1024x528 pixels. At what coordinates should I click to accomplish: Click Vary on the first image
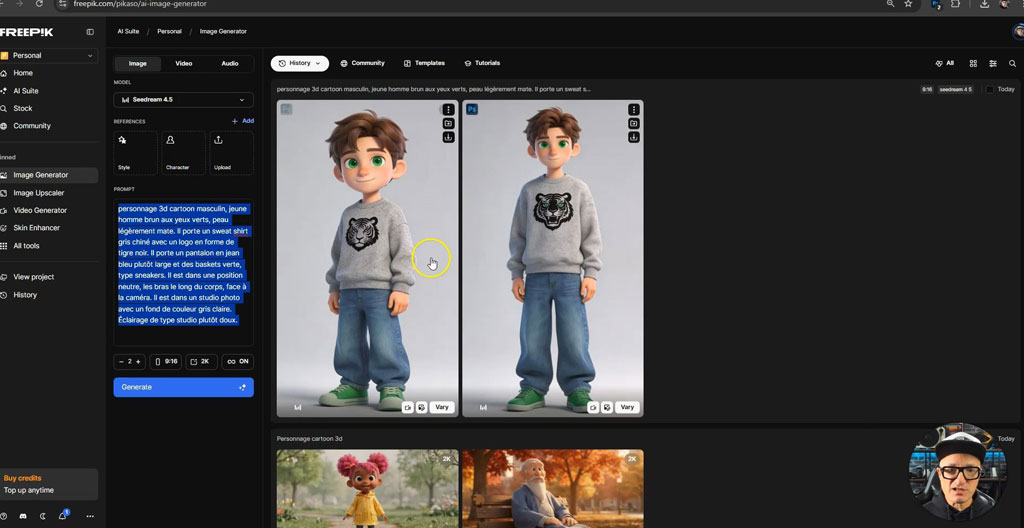(442, 407)
